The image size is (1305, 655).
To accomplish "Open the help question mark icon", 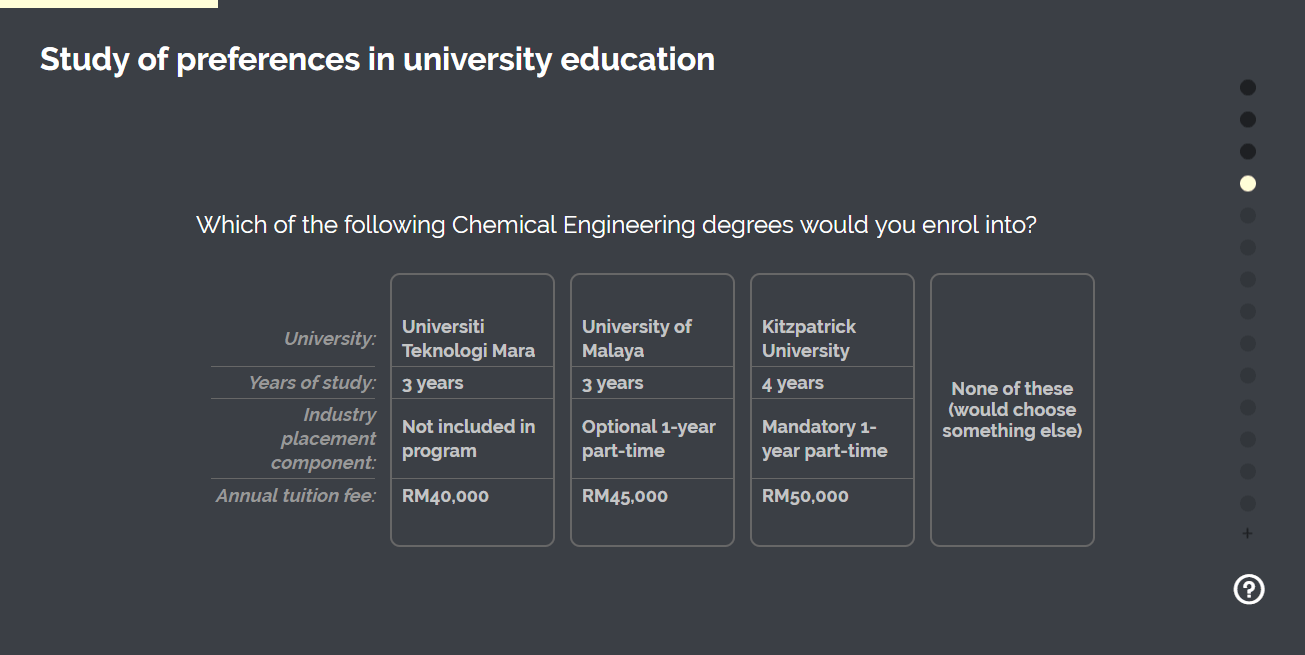I will pos(1249,590).
